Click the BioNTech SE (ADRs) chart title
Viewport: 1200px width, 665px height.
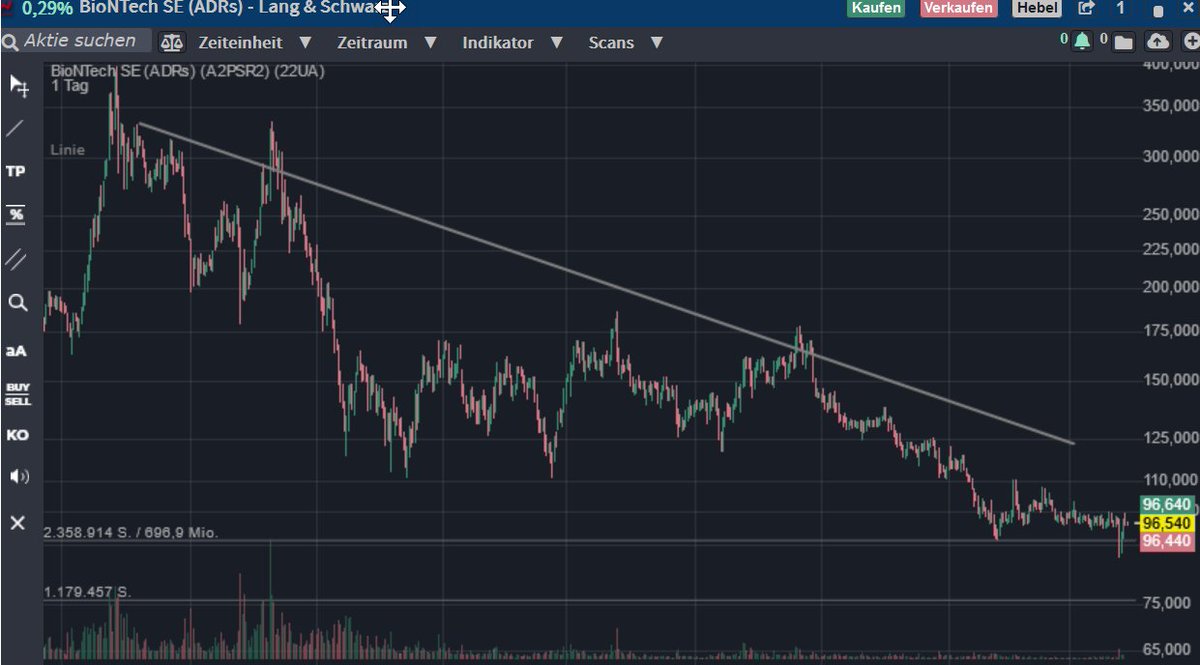[x=187, y=71]
